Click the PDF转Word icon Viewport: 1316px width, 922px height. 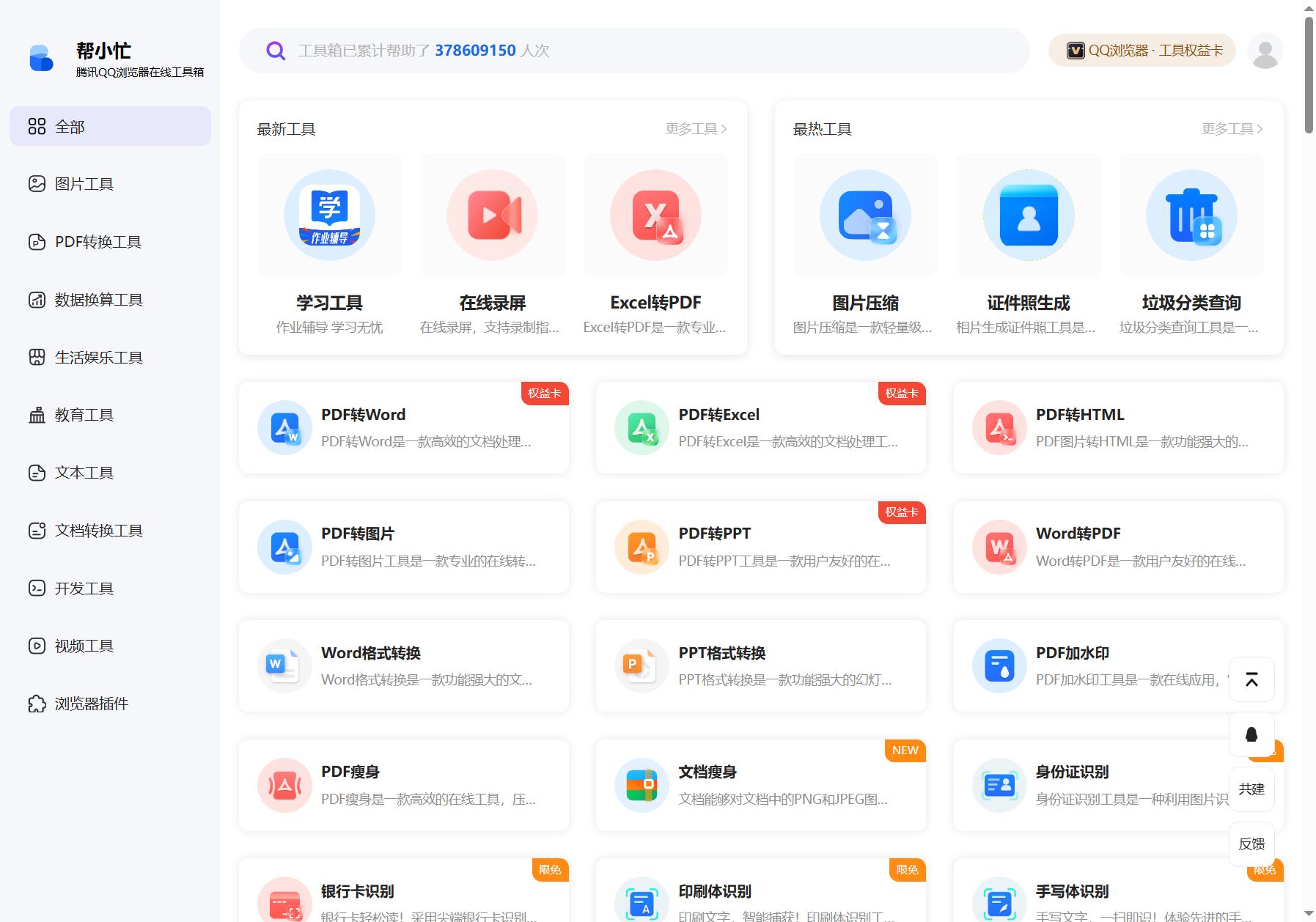pyautogui.click(x=284, y=427)
